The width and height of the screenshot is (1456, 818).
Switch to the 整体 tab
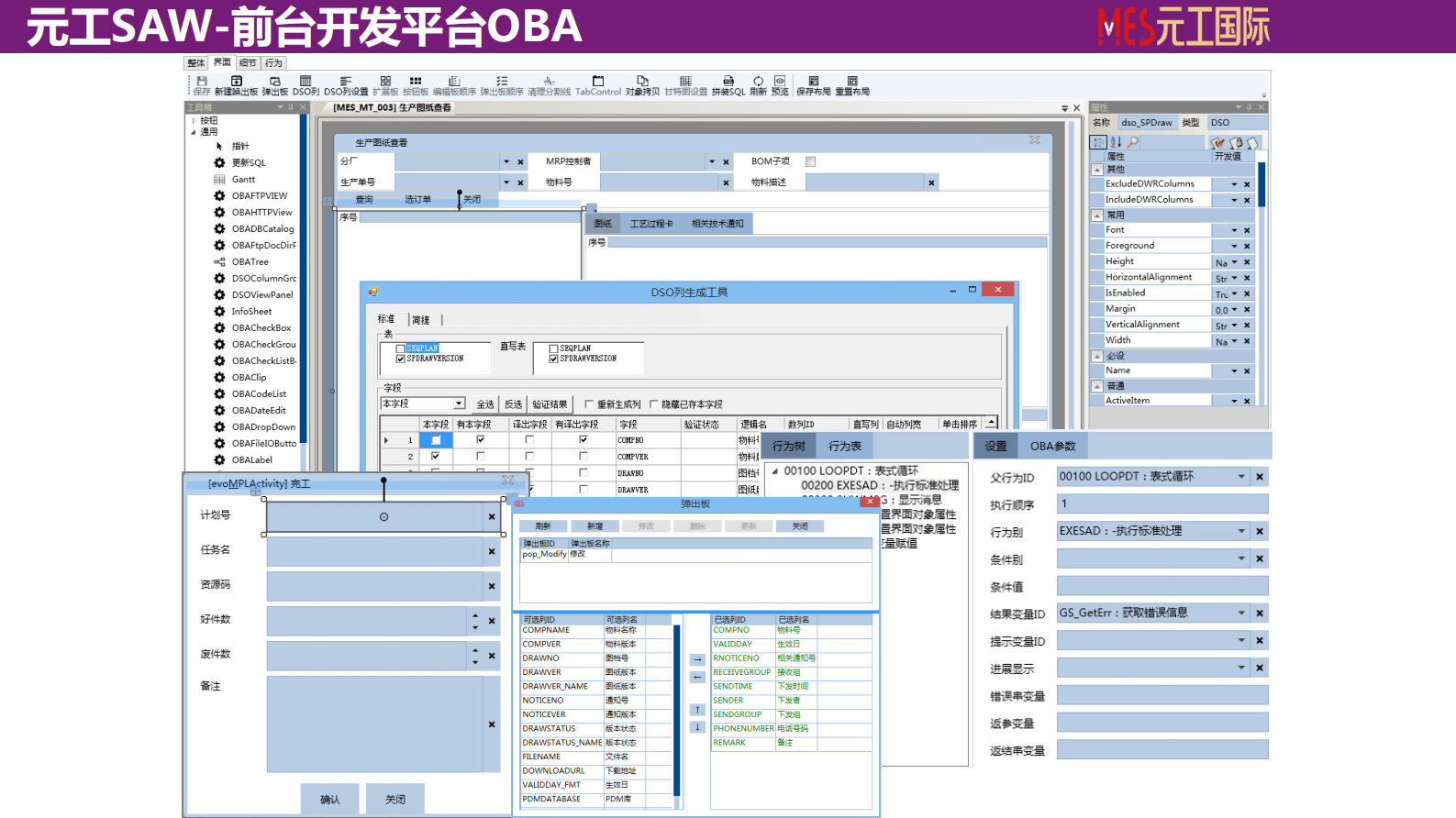(x=196, y=63)
